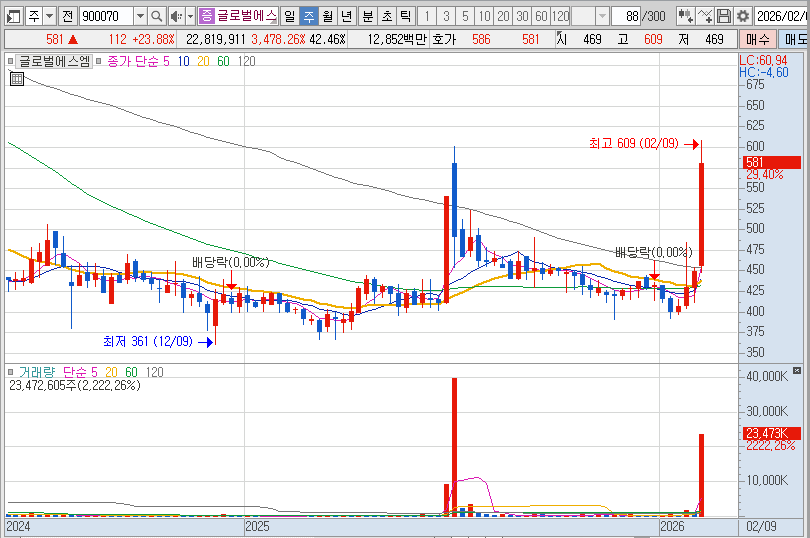Click the speaker sound icon

point(177,17)
